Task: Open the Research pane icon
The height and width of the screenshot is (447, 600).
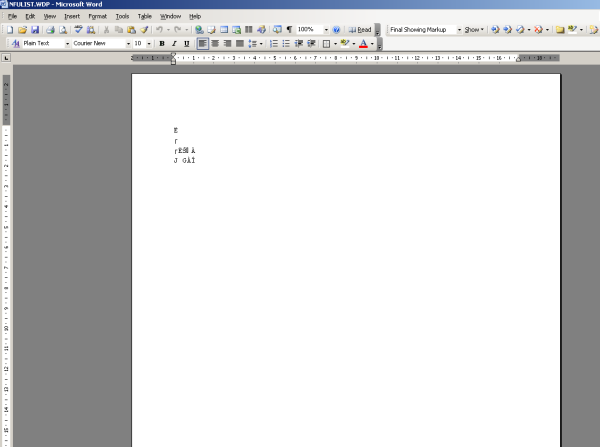Action: 91,29
